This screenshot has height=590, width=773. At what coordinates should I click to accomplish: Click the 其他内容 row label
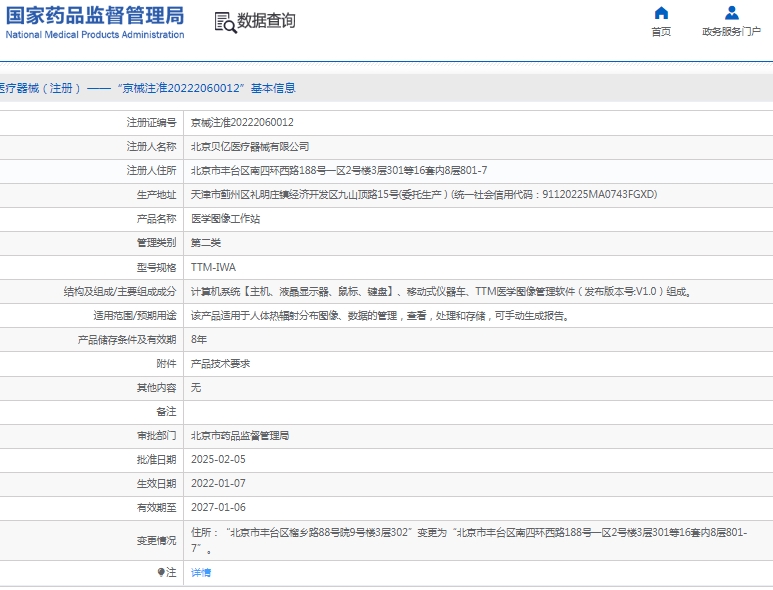[x=156, y=387]
